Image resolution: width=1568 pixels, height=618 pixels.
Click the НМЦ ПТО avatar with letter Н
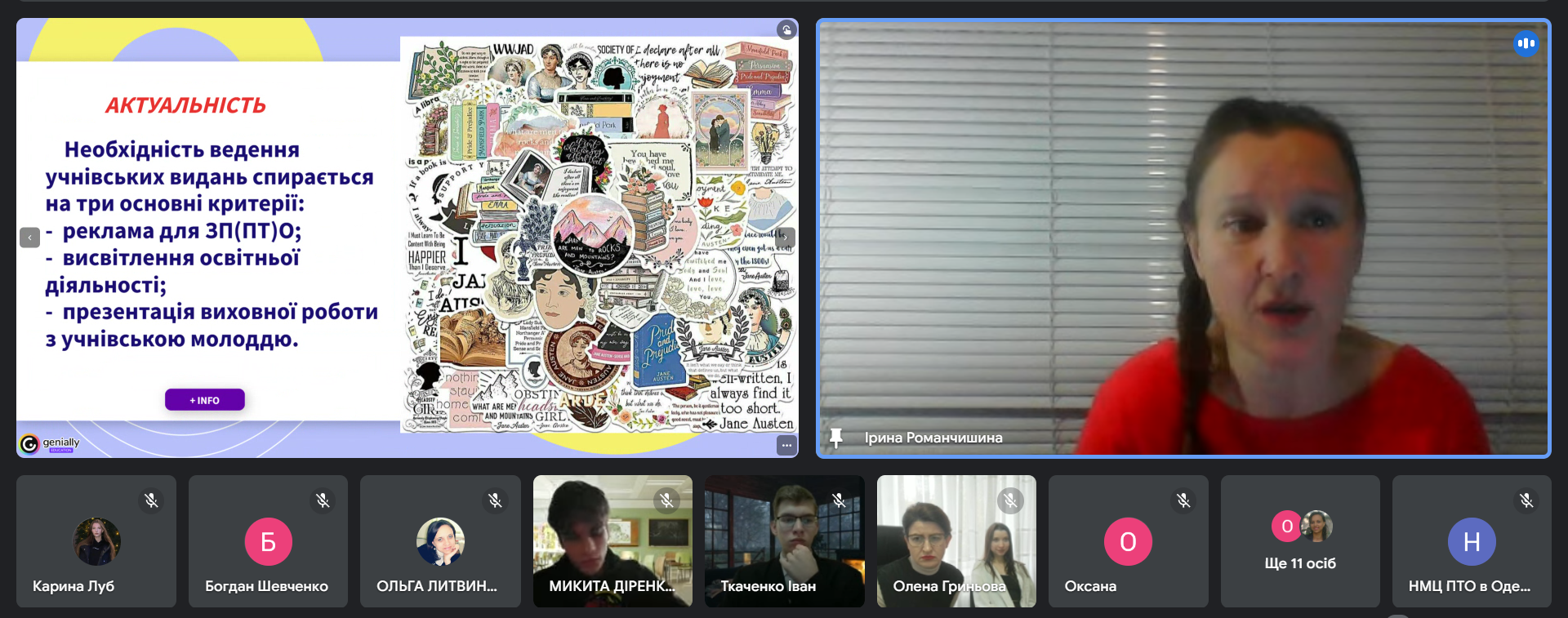tap(1471, 541)
